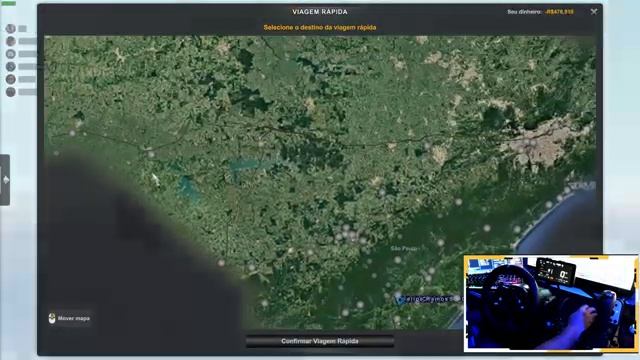Click the Mover mapa mouse icon
The height and width of the screenshot is (360, 640).
tap(52, 318)
